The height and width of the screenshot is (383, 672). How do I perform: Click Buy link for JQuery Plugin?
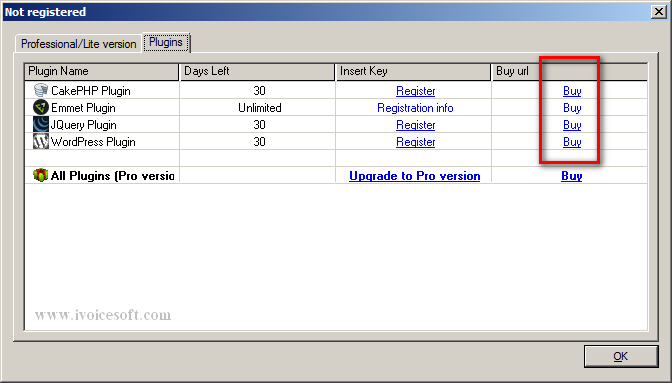click(572, 125)
